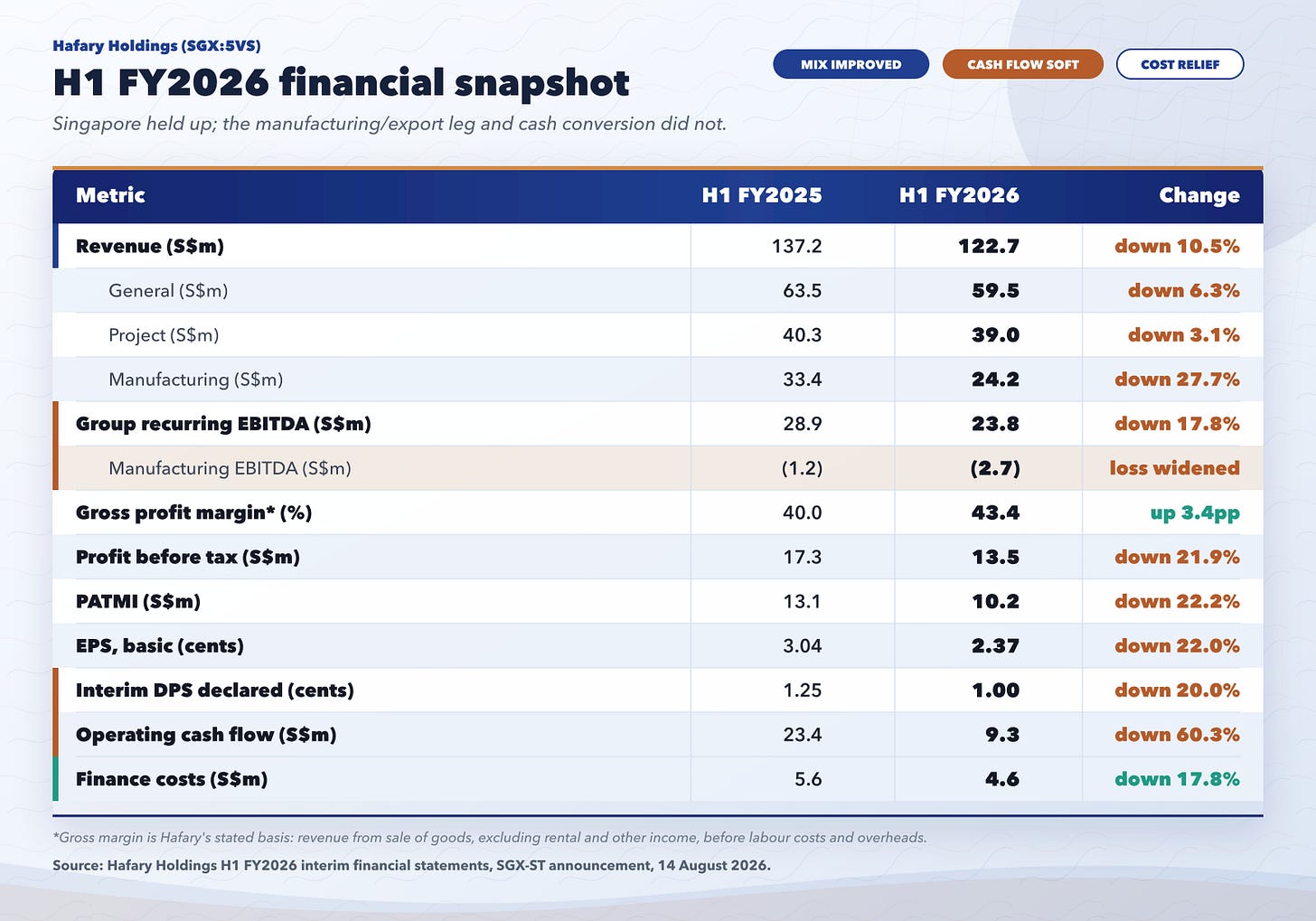Image resolution: width=1316 pixels, height=921 pixels.
Task: Click the General value 59.5
Action: tap(995, 290)
